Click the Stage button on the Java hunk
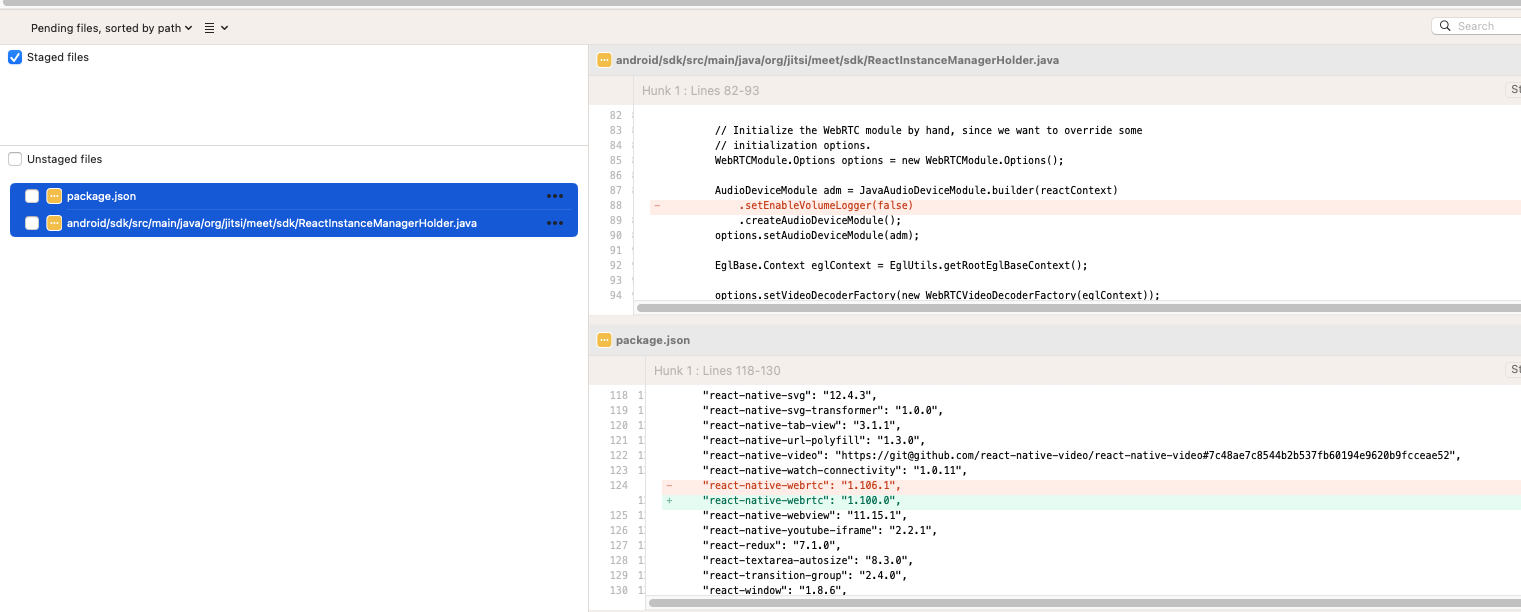1521x612 pixels. [x=1515, y=89]
